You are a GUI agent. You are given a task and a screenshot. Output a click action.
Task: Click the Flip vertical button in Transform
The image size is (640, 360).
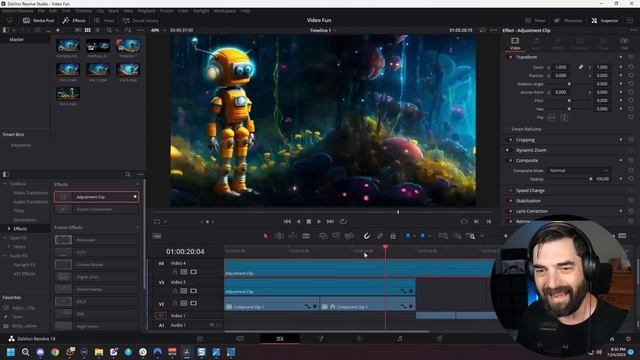click(564, 118)
